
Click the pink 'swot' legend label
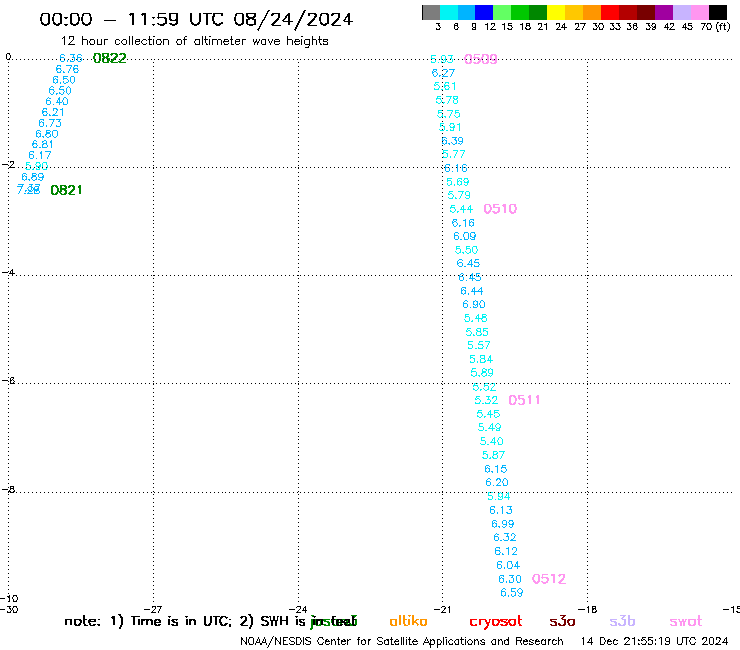(686, 621)
